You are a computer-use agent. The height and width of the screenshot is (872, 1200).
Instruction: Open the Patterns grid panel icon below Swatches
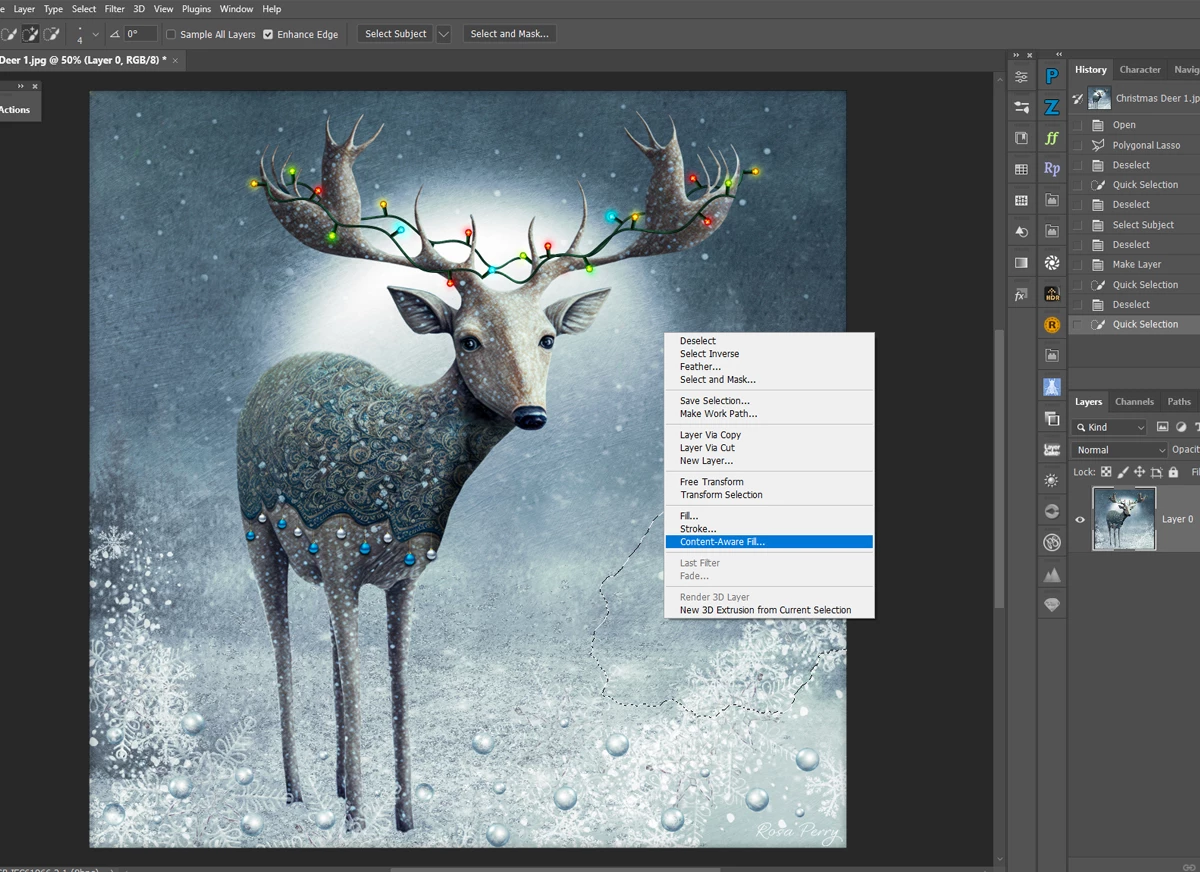pos(1021,200)
